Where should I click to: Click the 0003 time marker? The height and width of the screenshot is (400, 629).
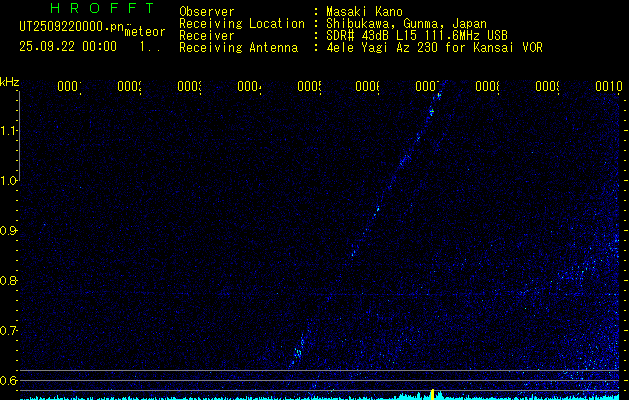pos(189,86)
